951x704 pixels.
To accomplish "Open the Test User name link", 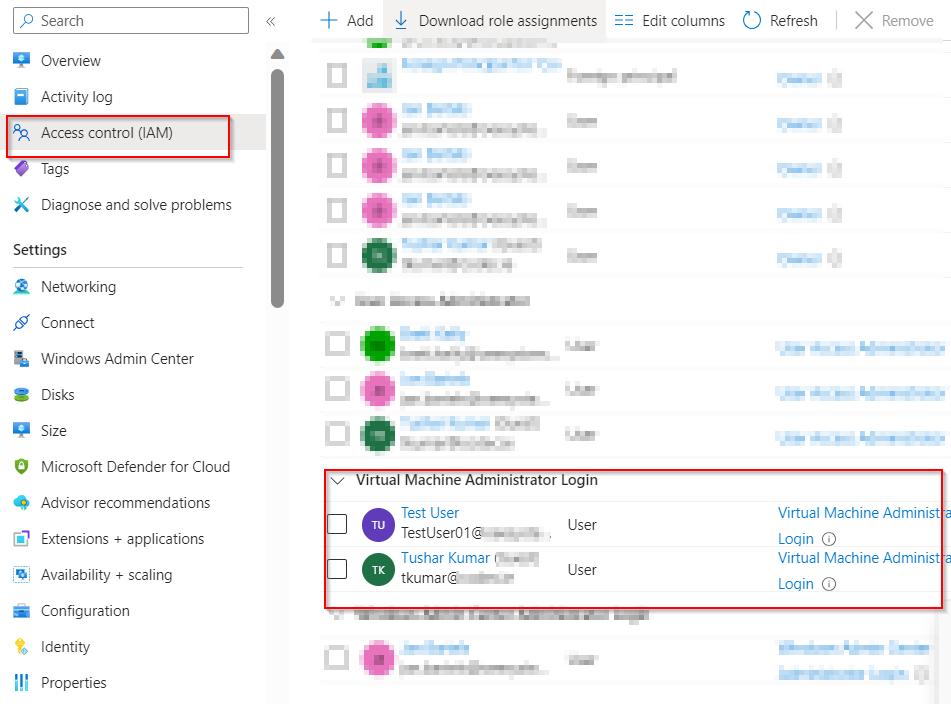I will 430,513.
